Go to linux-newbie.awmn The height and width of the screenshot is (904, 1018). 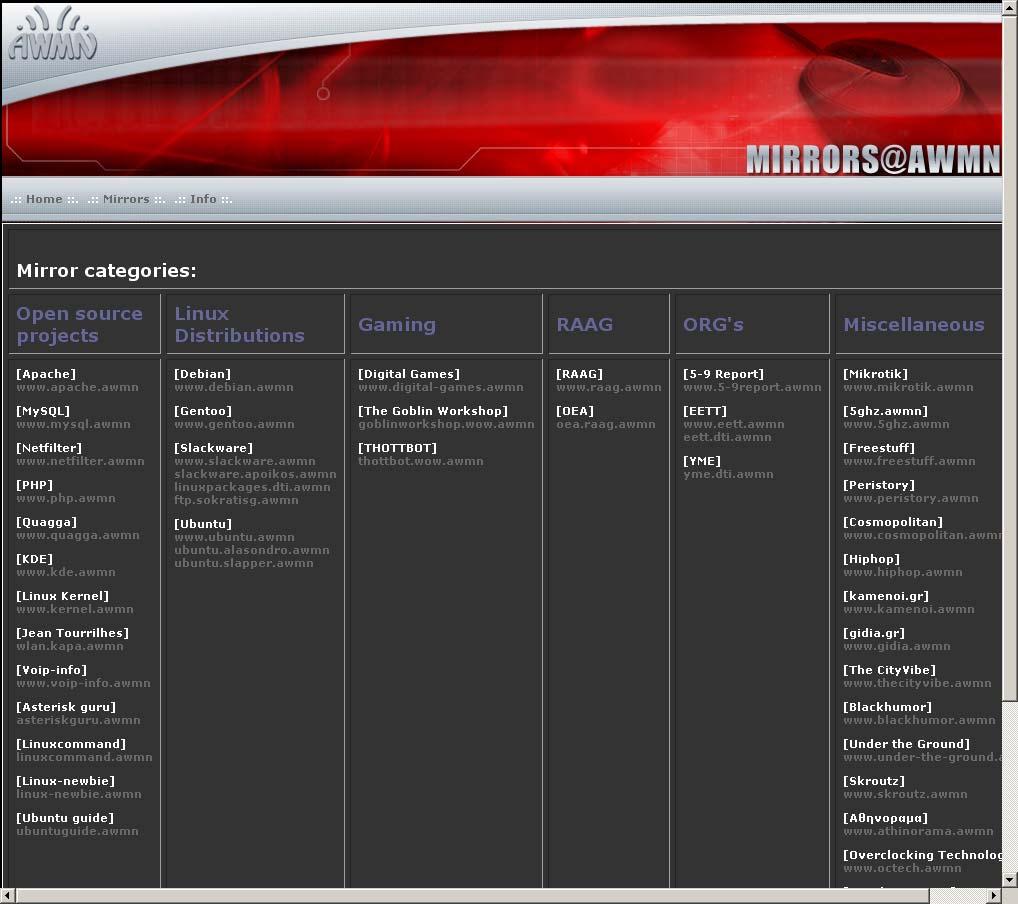tap(79, 794)
